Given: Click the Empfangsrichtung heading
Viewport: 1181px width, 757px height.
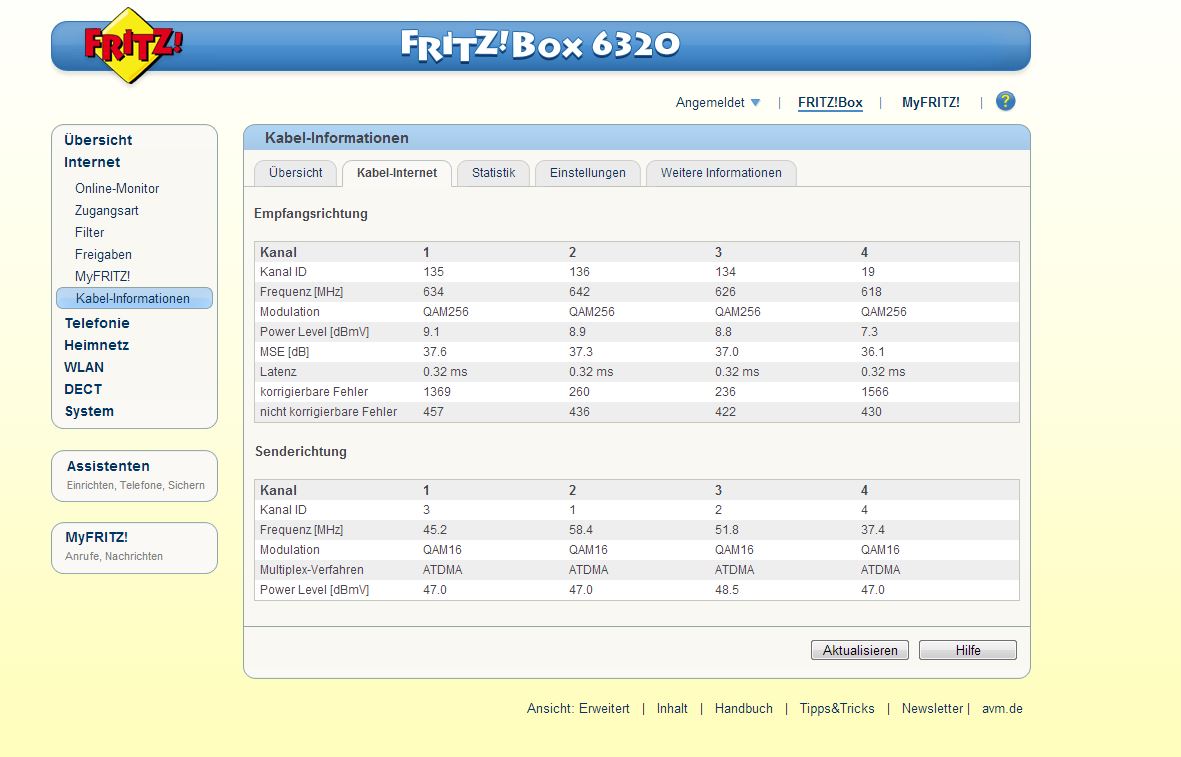Looking at the screenshot, I should pos(310,214).
